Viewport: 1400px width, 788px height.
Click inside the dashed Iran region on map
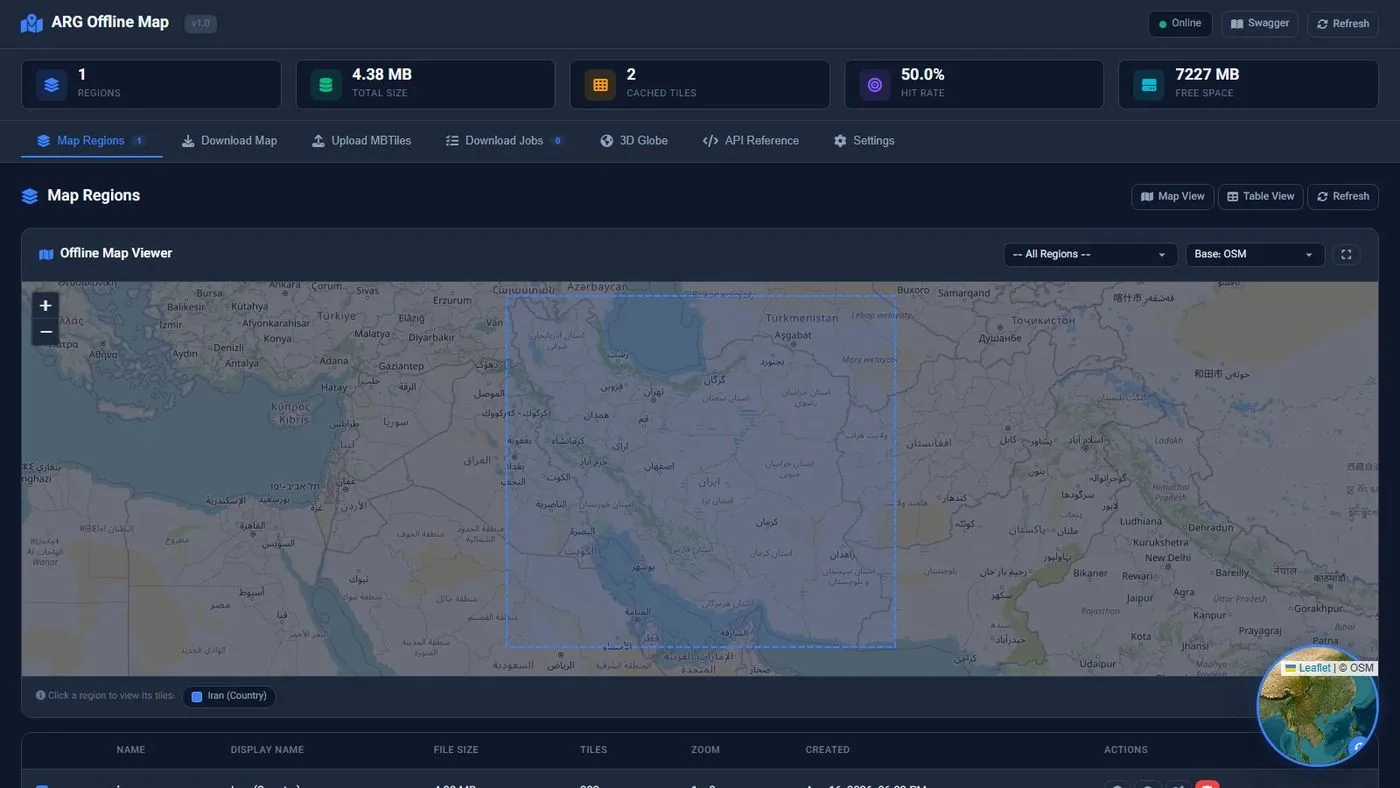[700, 471]
